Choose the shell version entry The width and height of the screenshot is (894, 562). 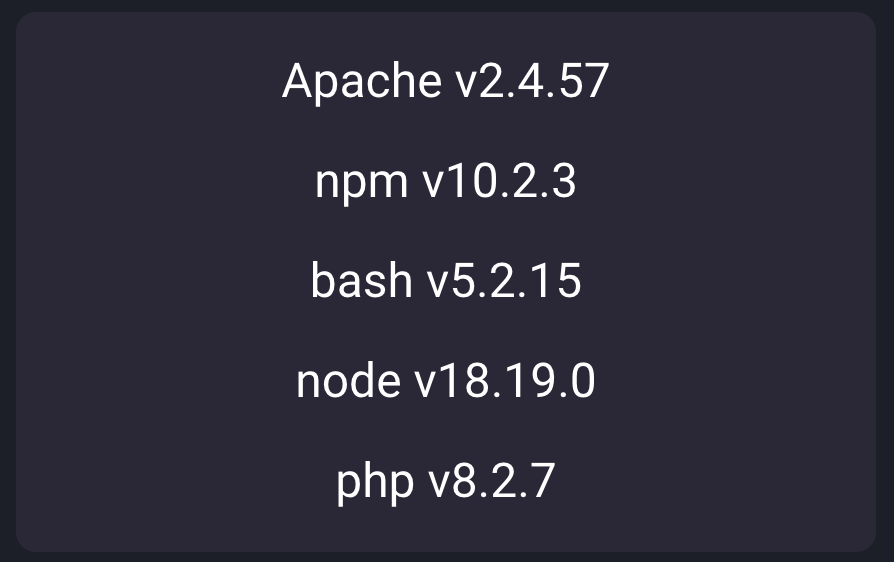pyautogui.click(x=445, y=282)
